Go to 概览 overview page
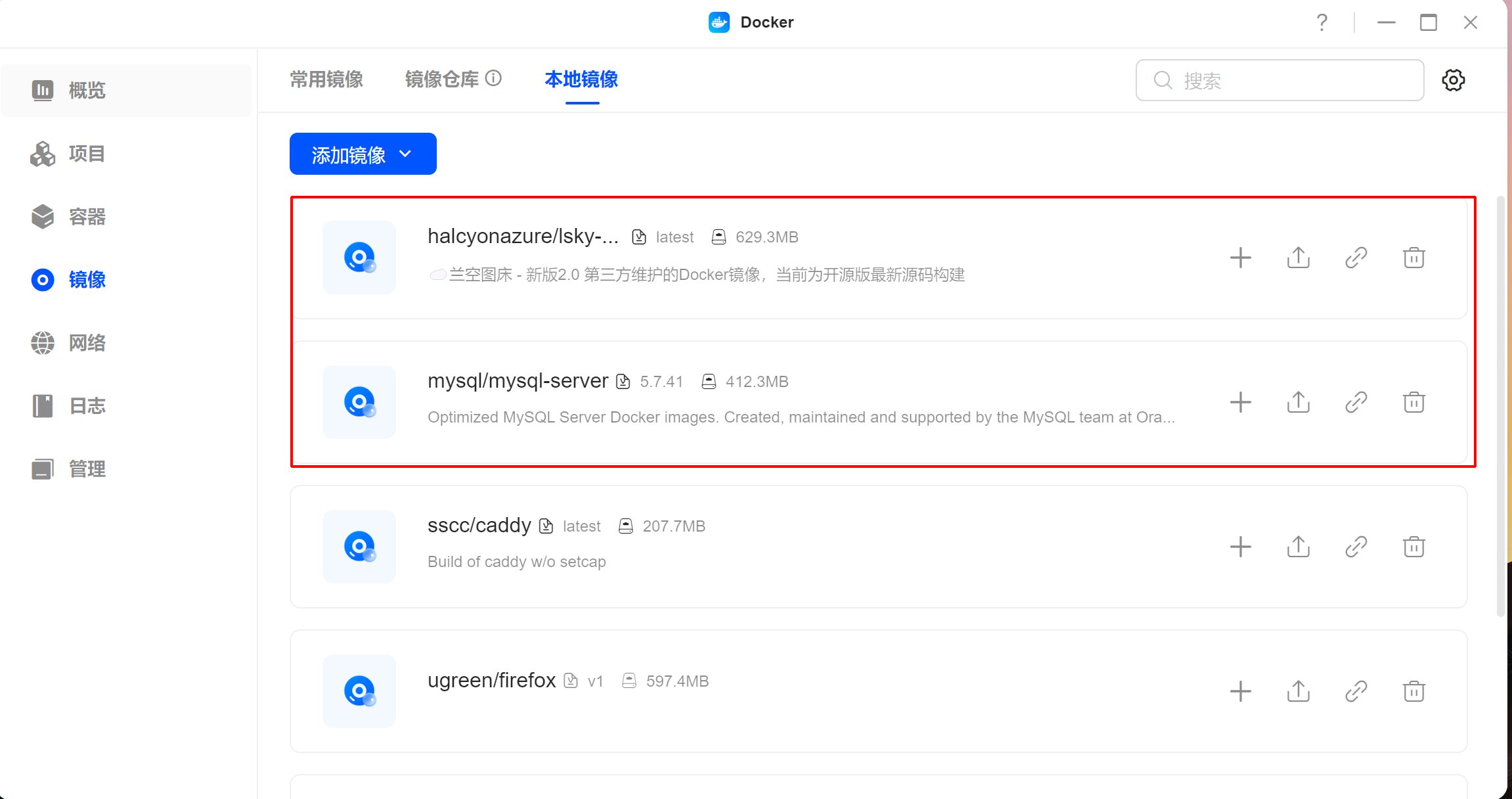Image resolution: width=1512 pixels, height=799 pixels. point(87,91)
